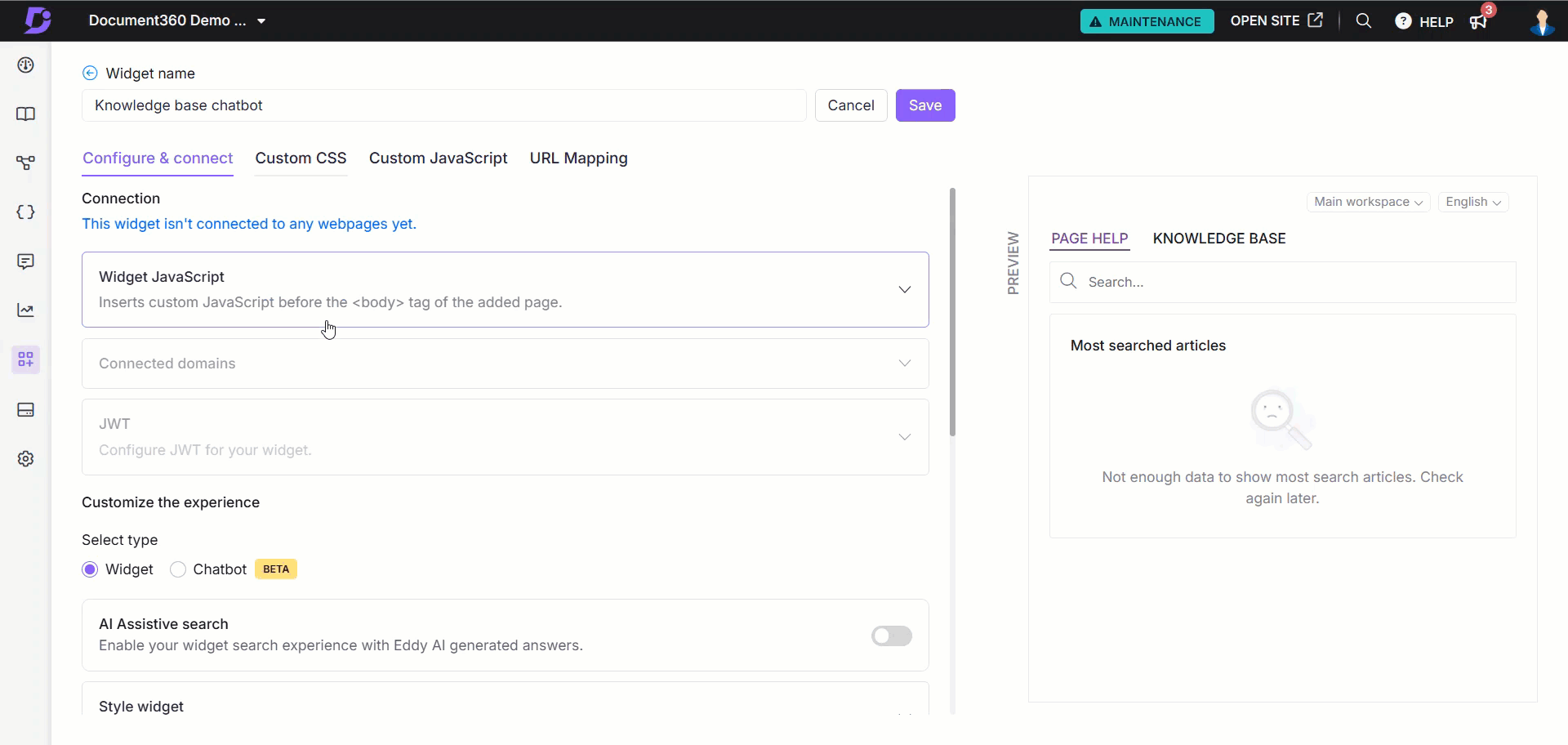Click the MAINTENANCE badge button
The width and height of the screenshot is (1568, 745).
(x=1147, y=21)
